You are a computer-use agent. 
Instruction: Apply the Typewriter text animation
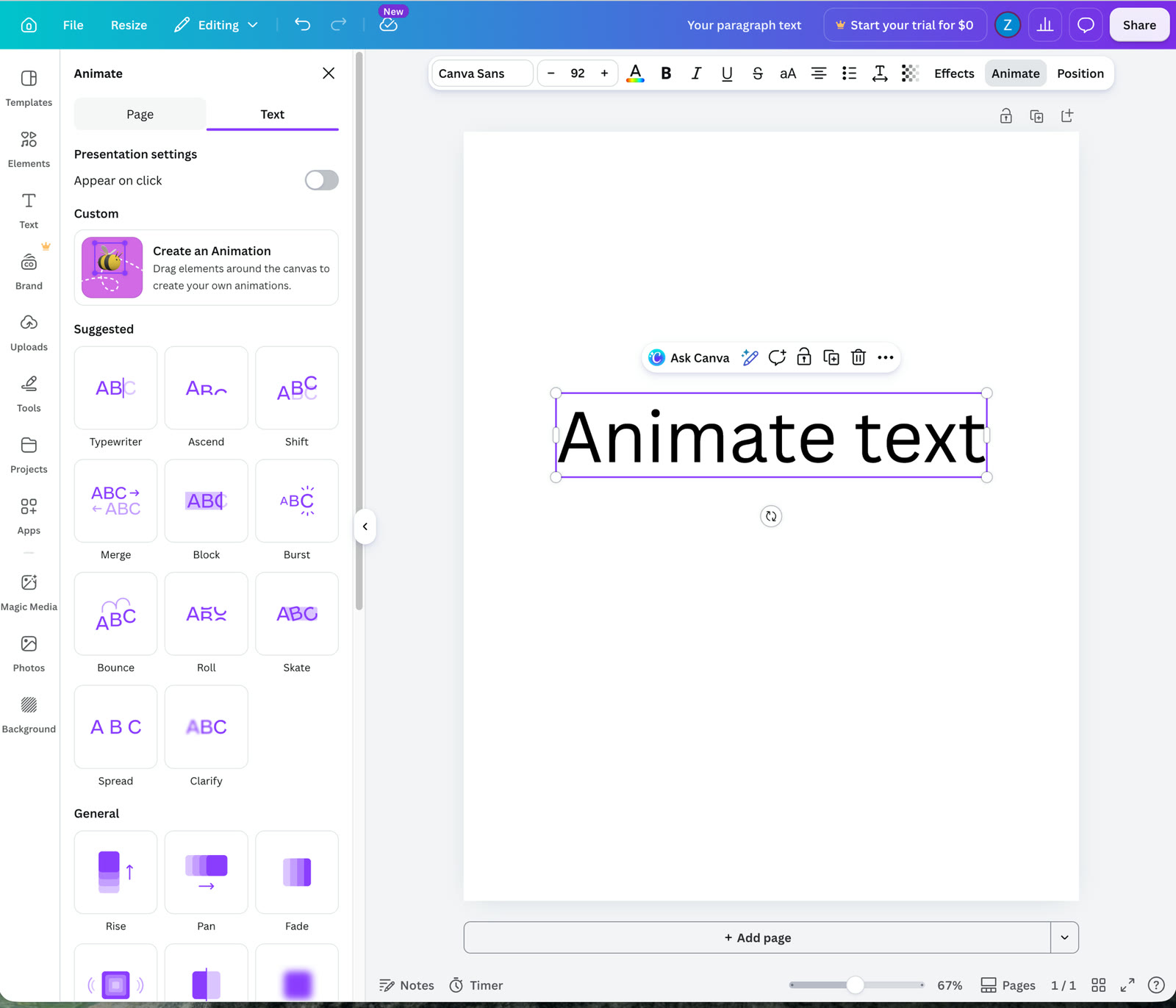click(115, 387)
